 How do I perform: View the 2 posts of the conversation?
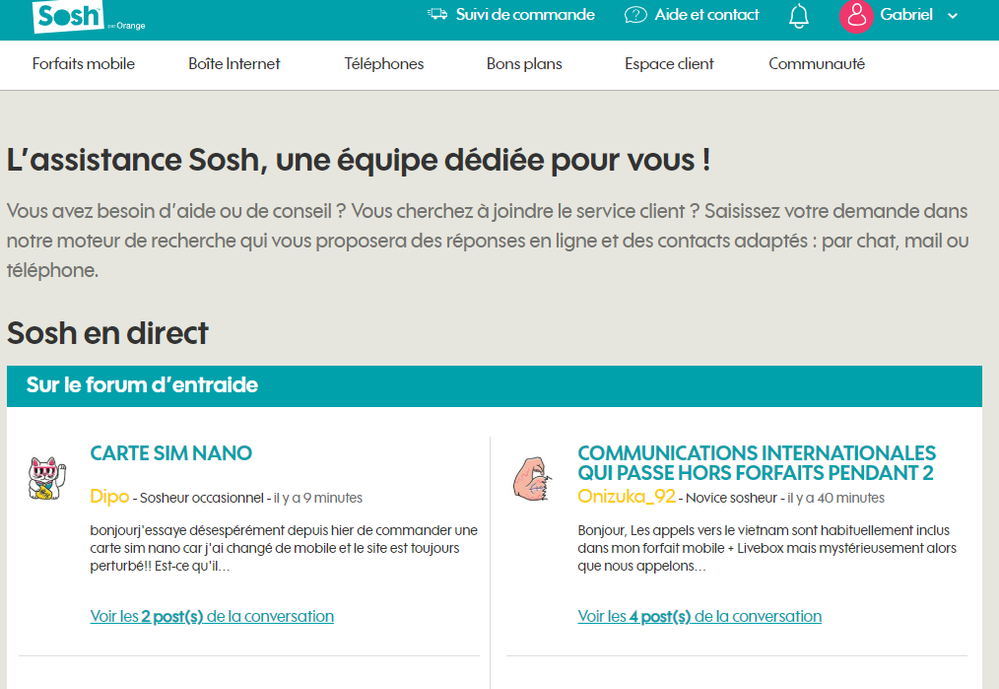[x=212, y=616]
